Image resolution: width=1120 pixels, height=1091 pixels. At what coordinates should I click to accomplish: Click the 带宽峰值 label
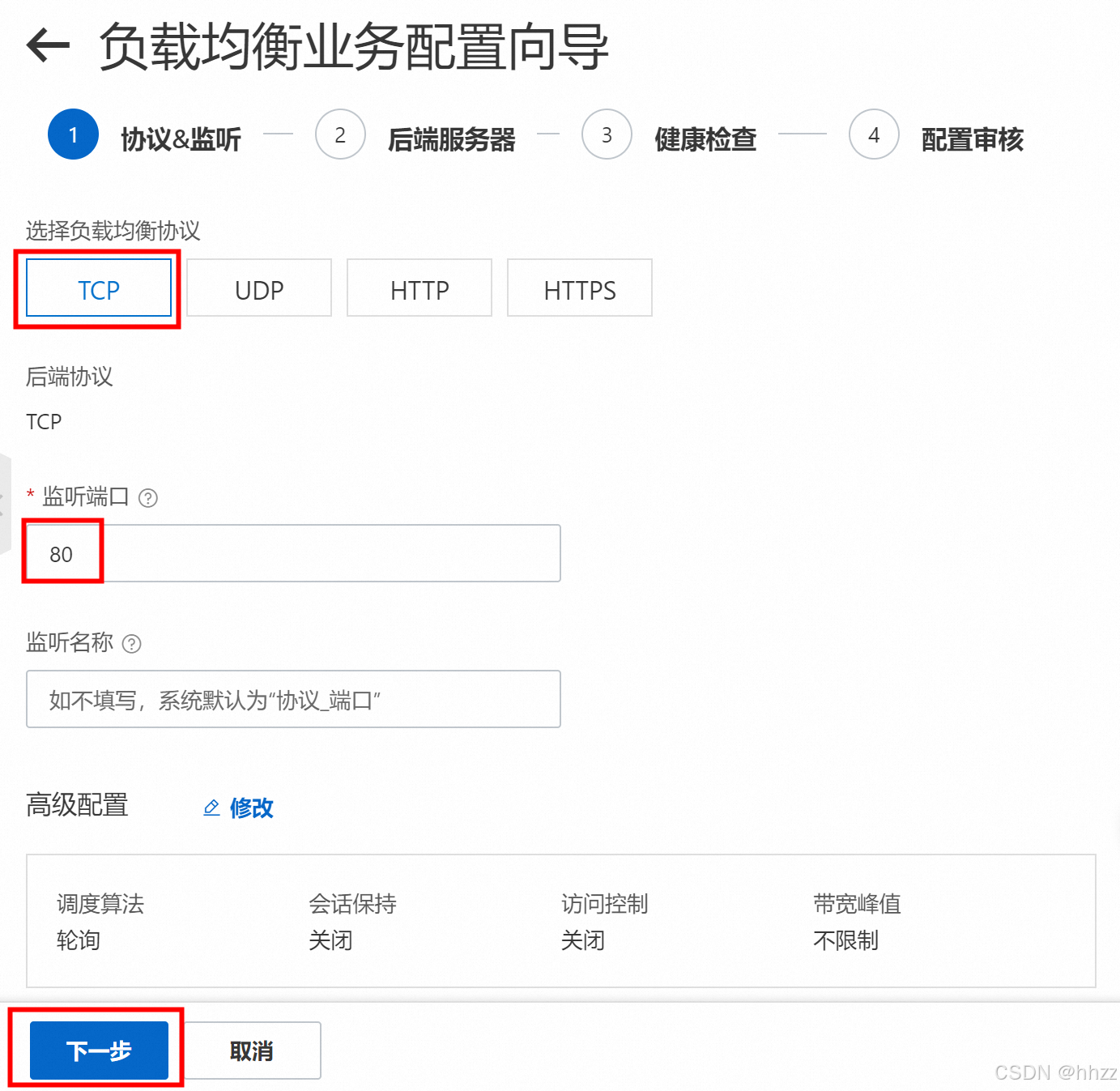tap(858, 903)
